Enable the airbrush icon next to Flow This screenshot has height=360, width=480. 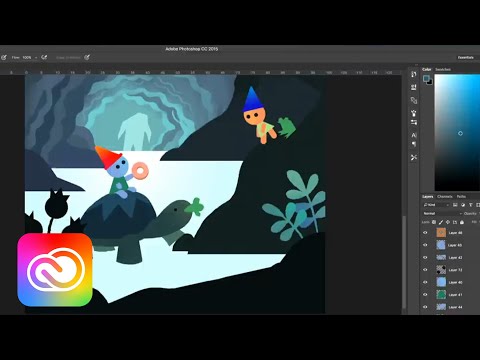(x=44, y=57)
